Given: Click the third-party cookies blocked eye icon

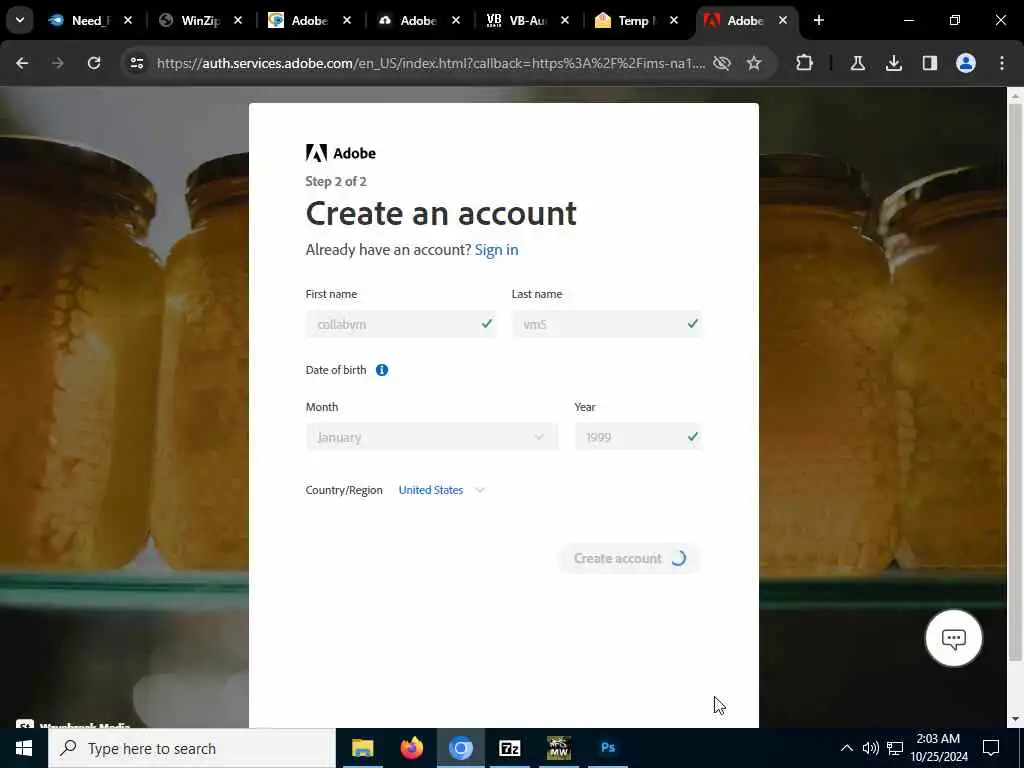Looking at the screenshot, I should coord(722,63).
